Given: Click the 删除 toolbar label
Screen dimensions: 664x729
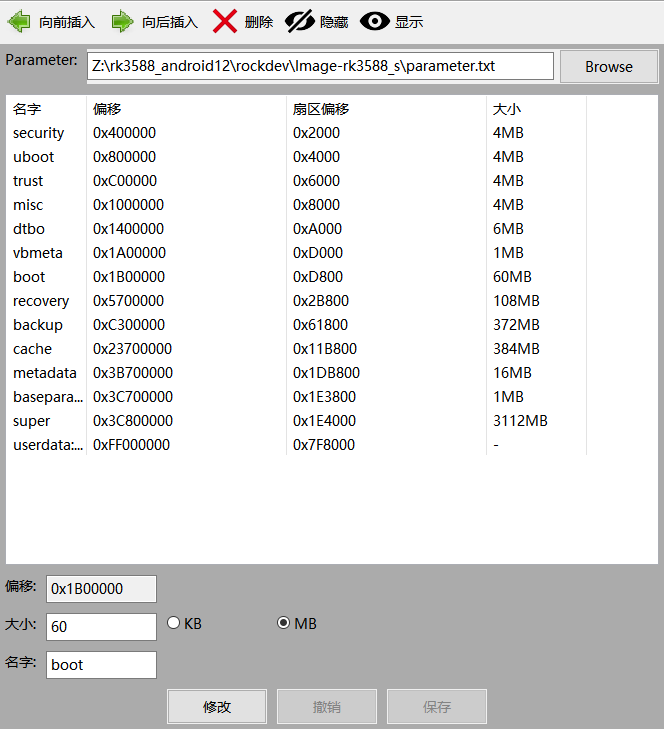Looking at the screenshot, I should [259, 22].
